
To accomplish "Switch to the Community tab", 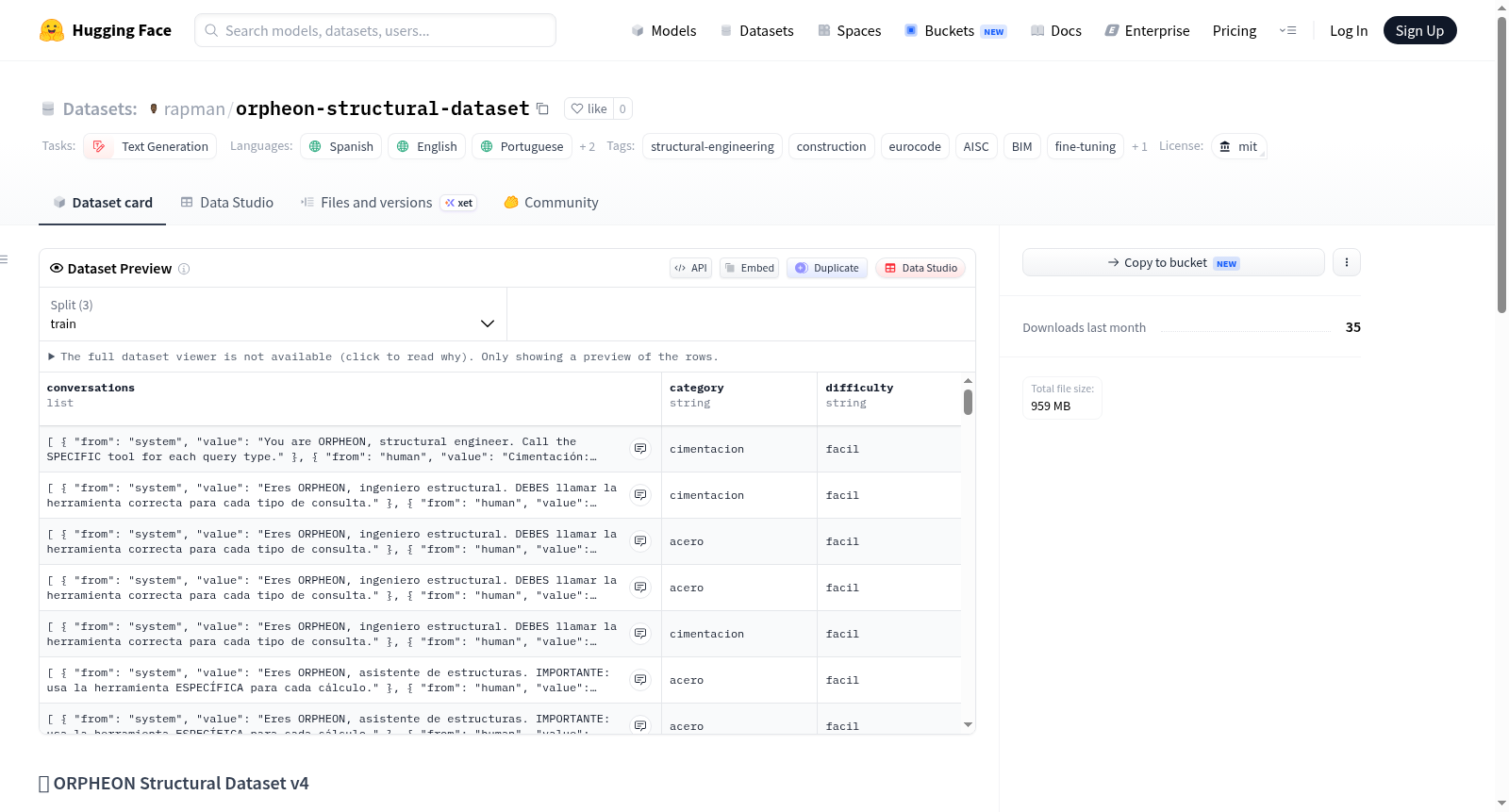I will (551, 202).
